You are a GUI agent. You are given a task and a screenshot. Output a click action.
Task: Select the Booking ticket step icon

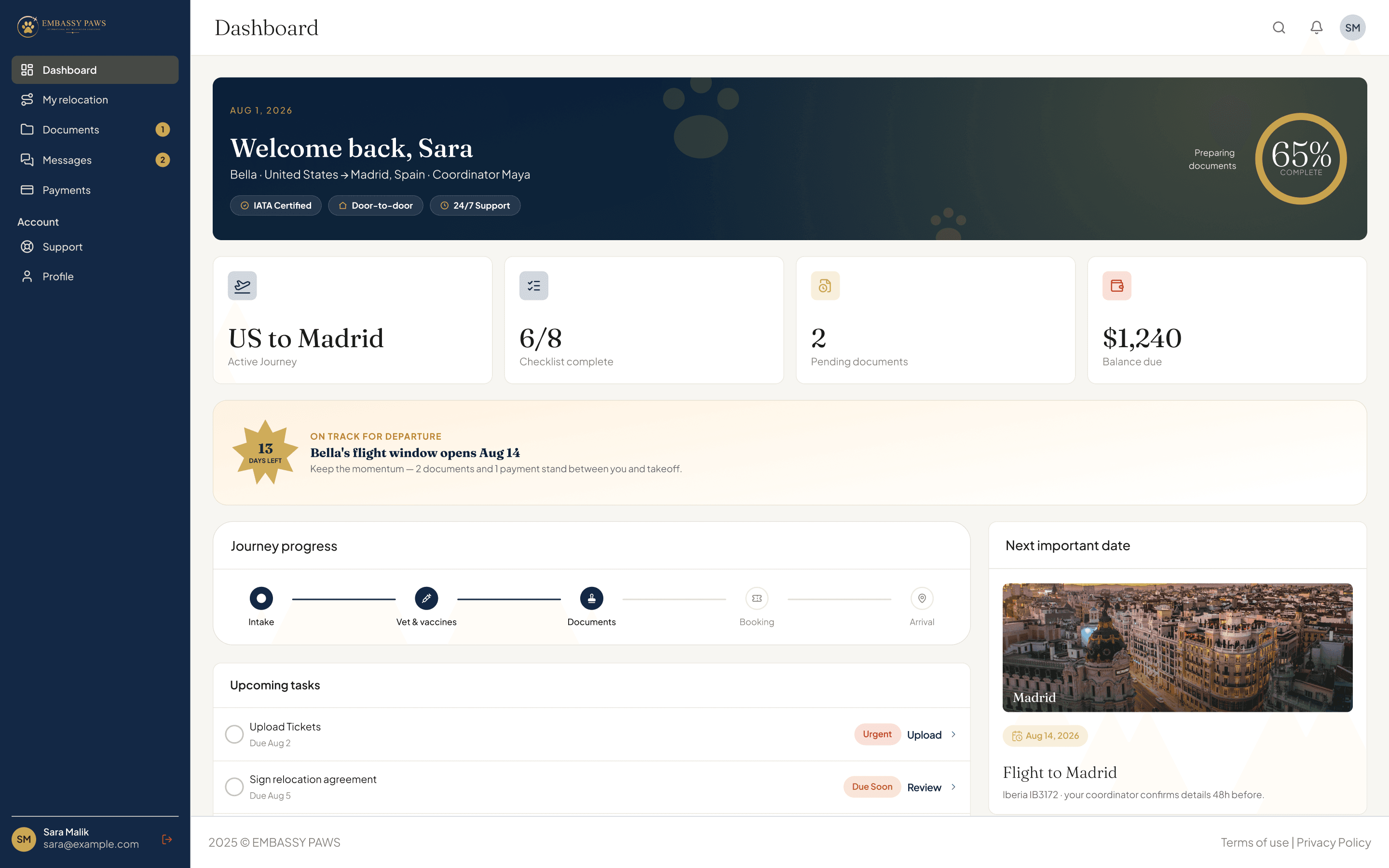tap(757, 599)
